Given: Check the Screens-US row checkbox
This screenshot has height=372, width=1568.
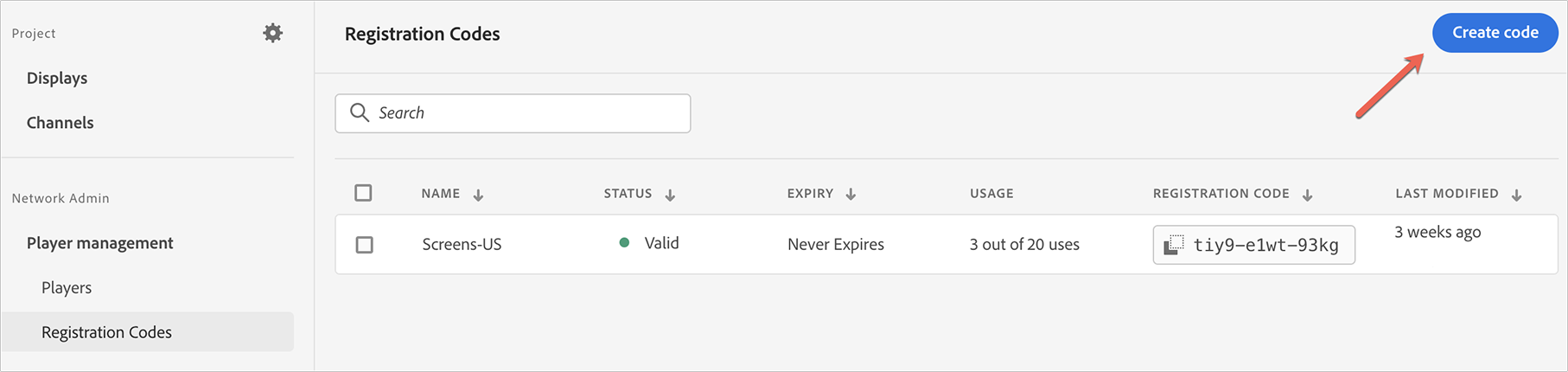Looking at the screenshot, I should click(365, 245).
